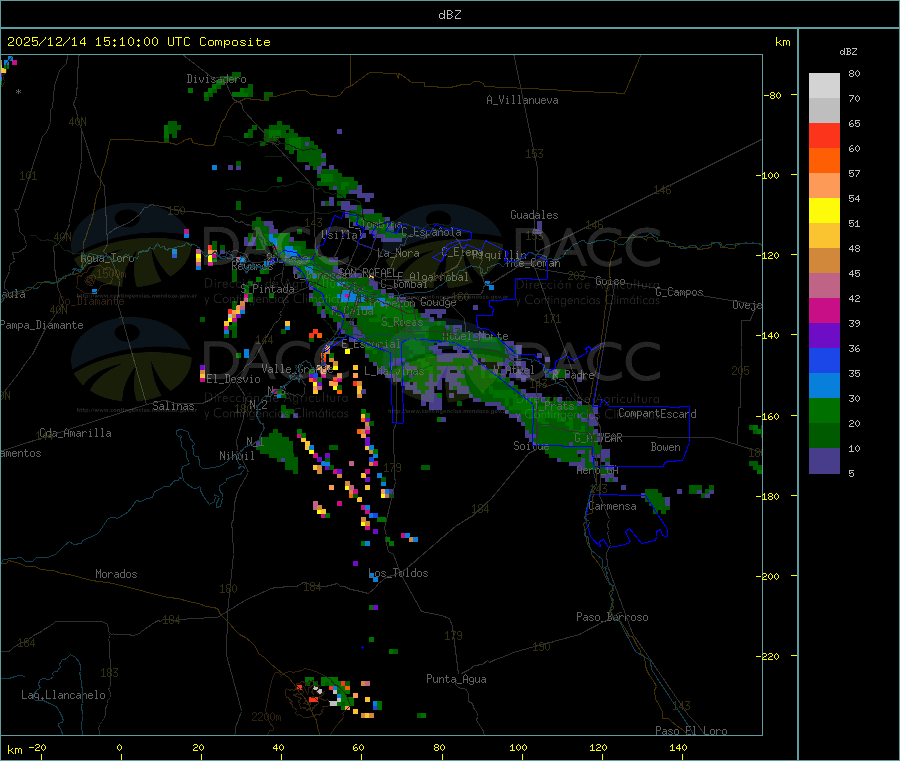Click the yellow 54 dBZ legend swatch
Viewport: 900px width, 761px height.
[824, 211]
